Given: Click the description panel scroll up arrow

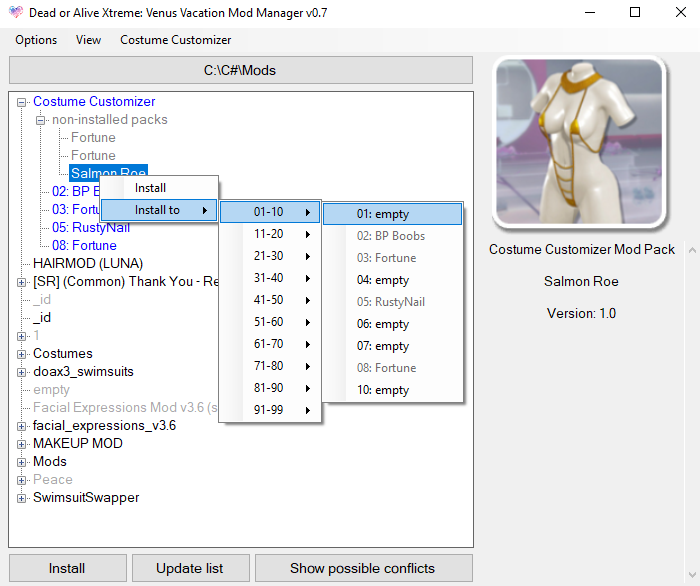Looking at the screenshot, I should click(692, 250).
